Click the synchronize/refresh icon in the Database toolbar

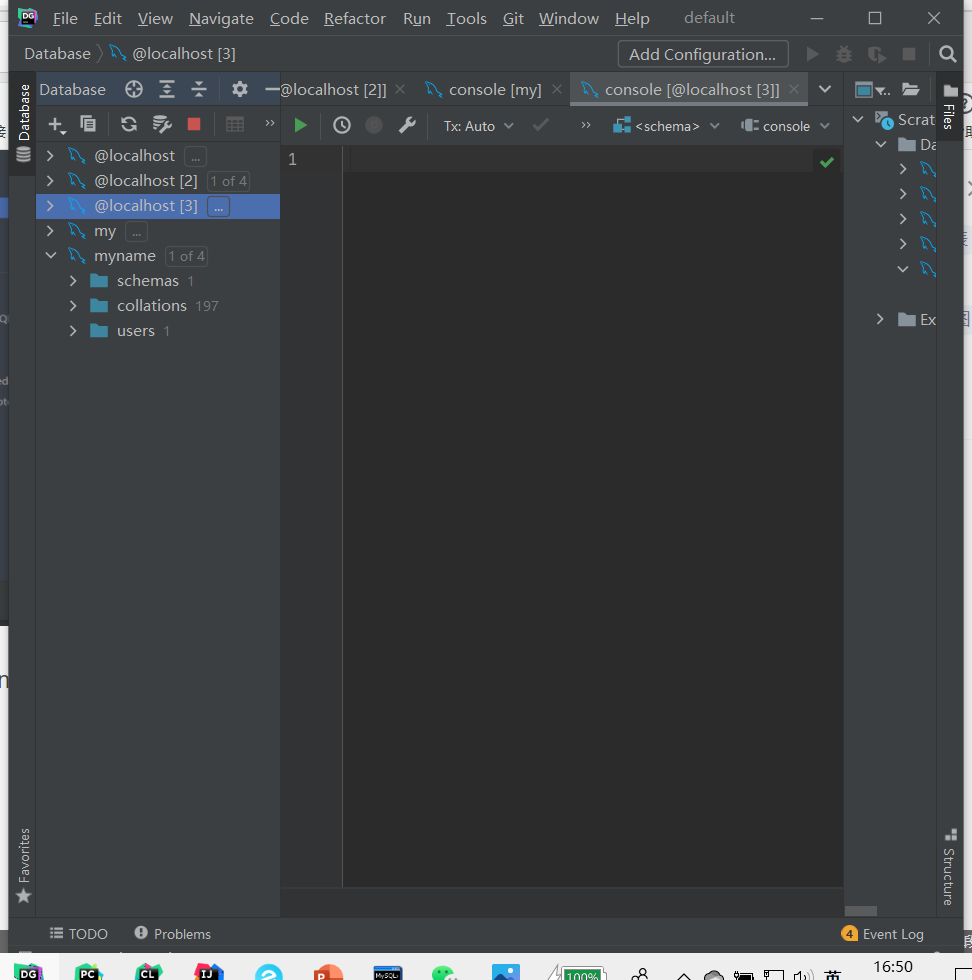[128, 124]
